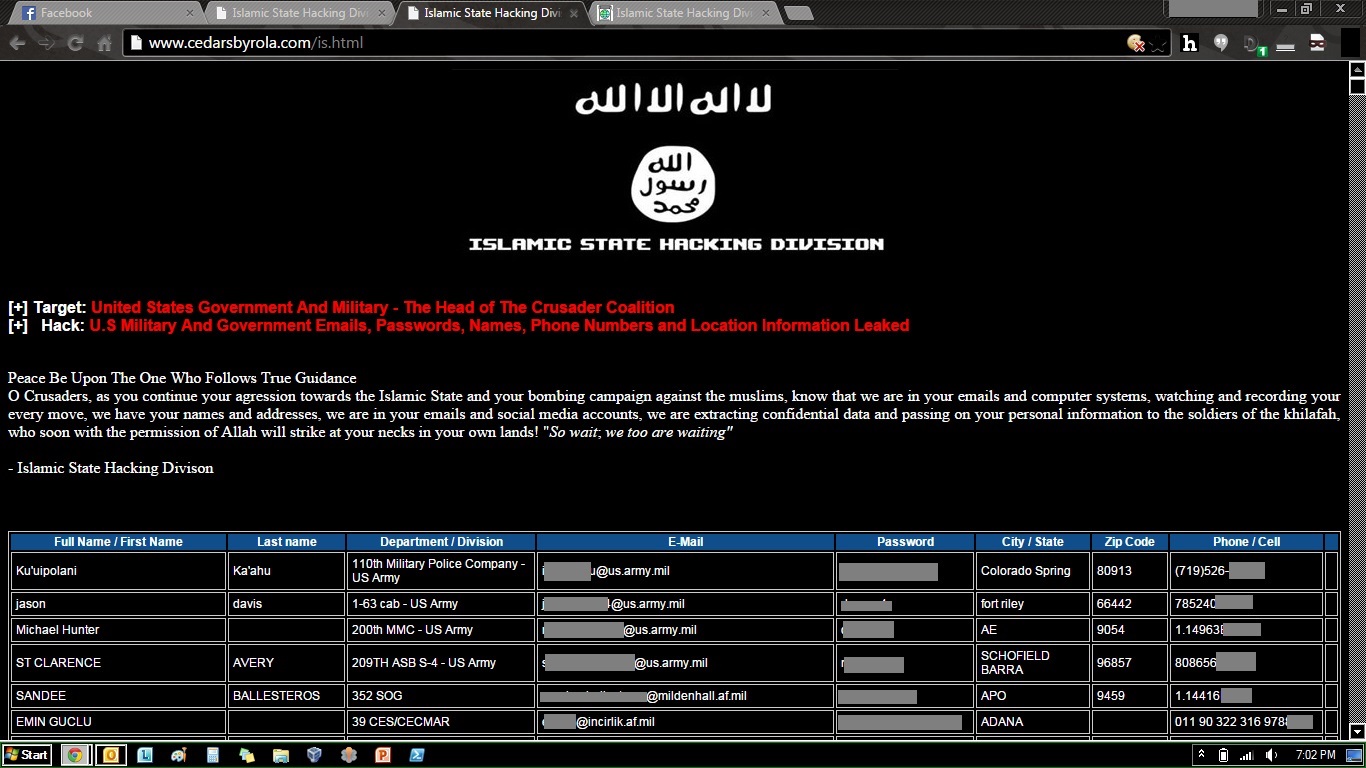
Task: Mute the system volume speaker
Action: [x=1271, y=755]
